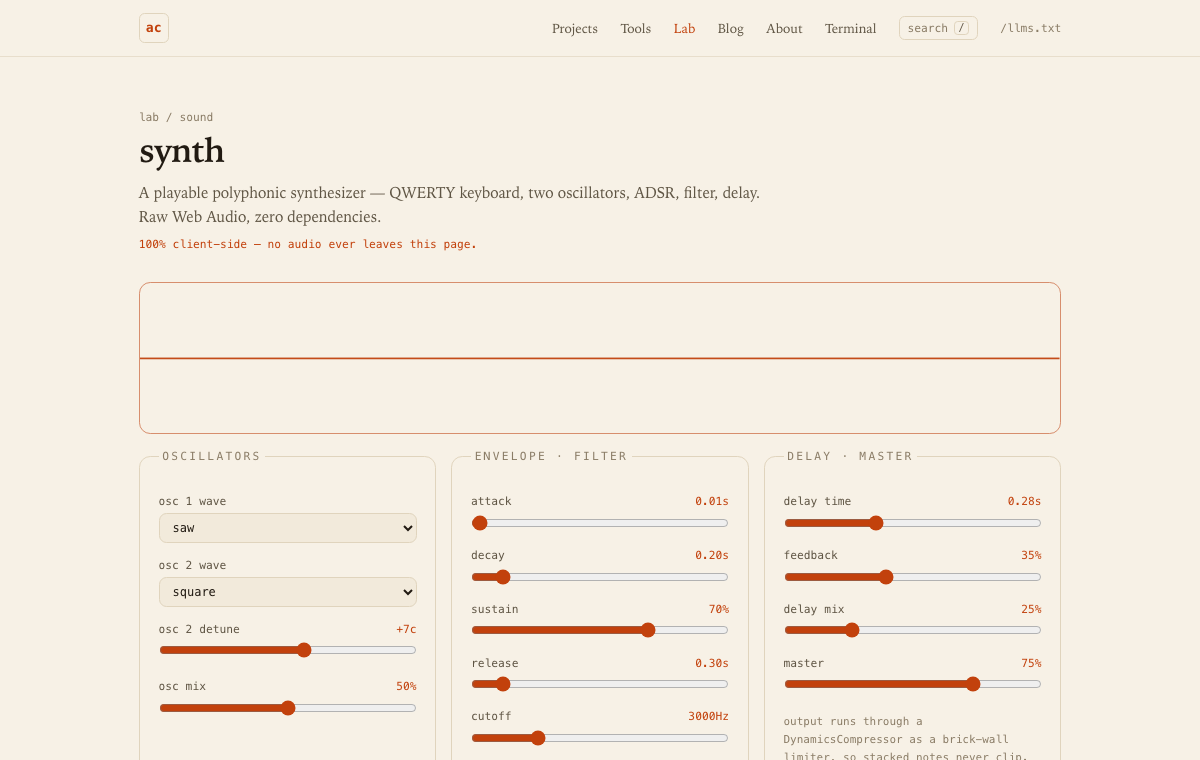Viewport: 1200px width, 760px height.
Task: Go to the Tools page
Action: 635,28
